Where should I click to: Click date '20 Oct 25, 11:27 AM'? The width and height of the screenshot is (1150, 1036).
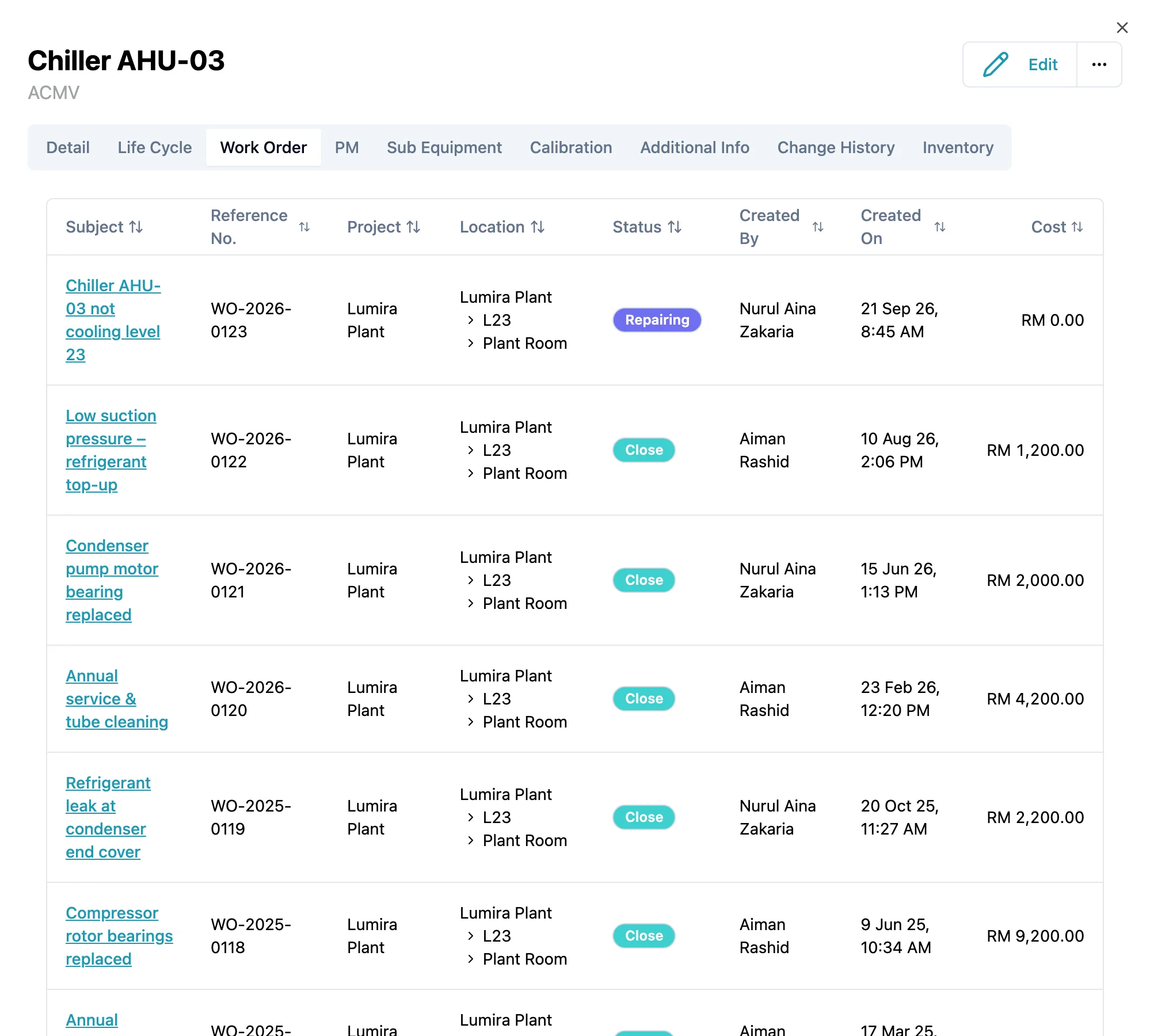click(900, 817)
